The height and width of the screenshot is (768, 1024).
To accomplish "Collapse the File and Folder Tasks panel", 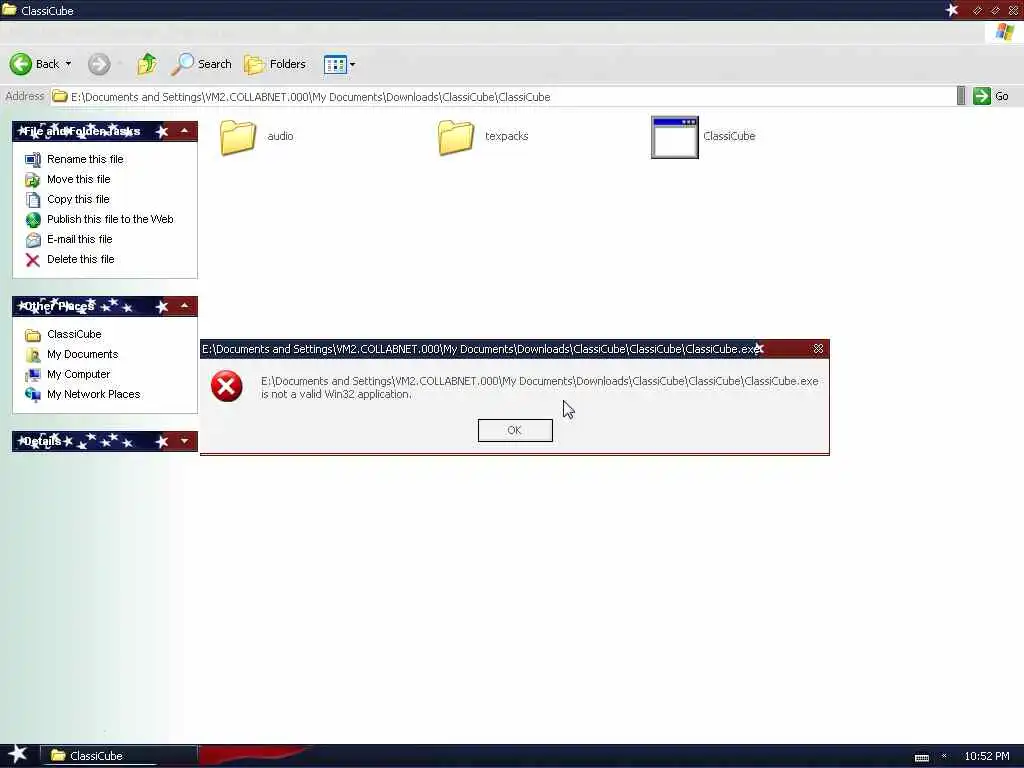I will point(185,131).
